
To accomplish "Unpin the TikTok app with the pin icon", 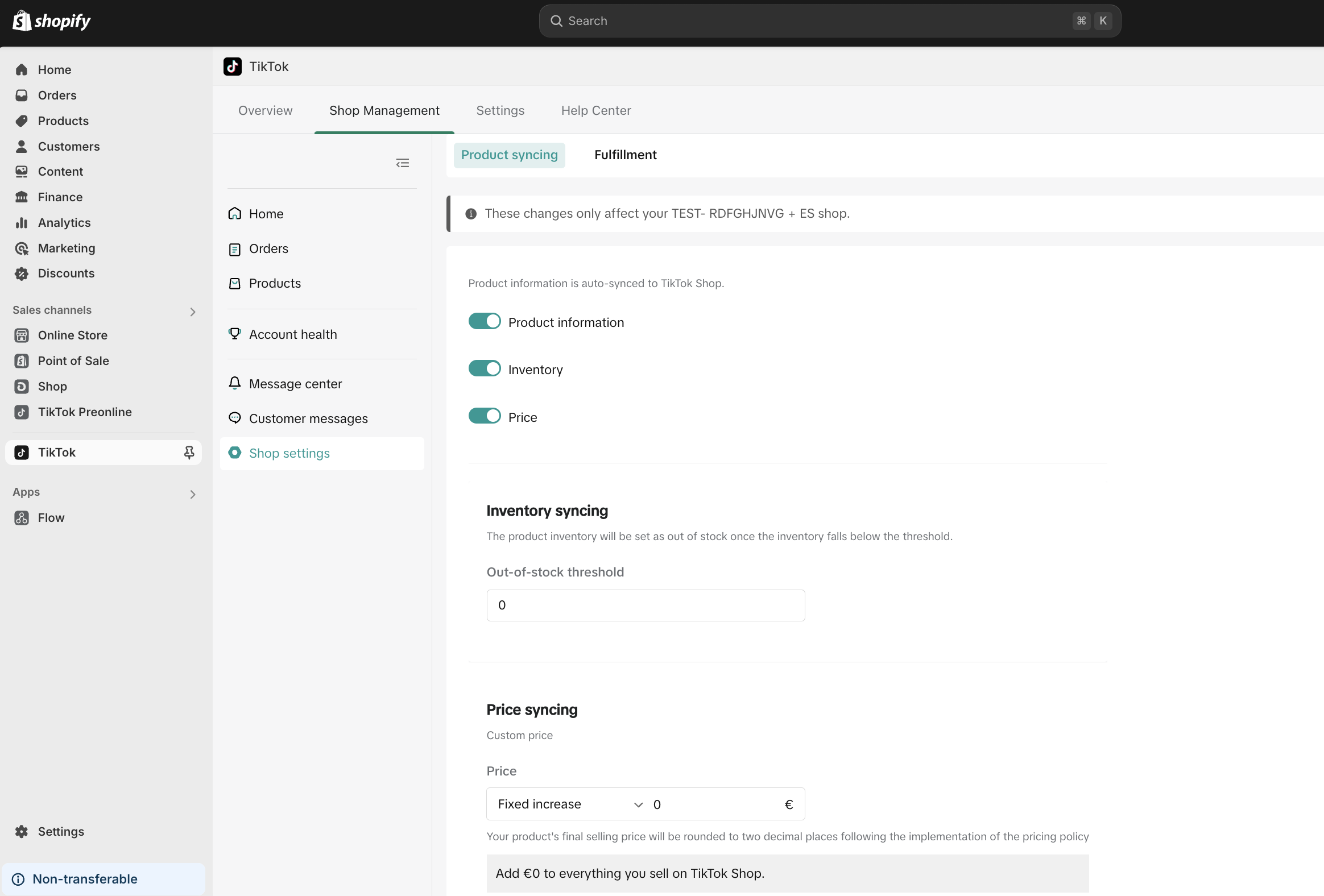I will point(189,453).
